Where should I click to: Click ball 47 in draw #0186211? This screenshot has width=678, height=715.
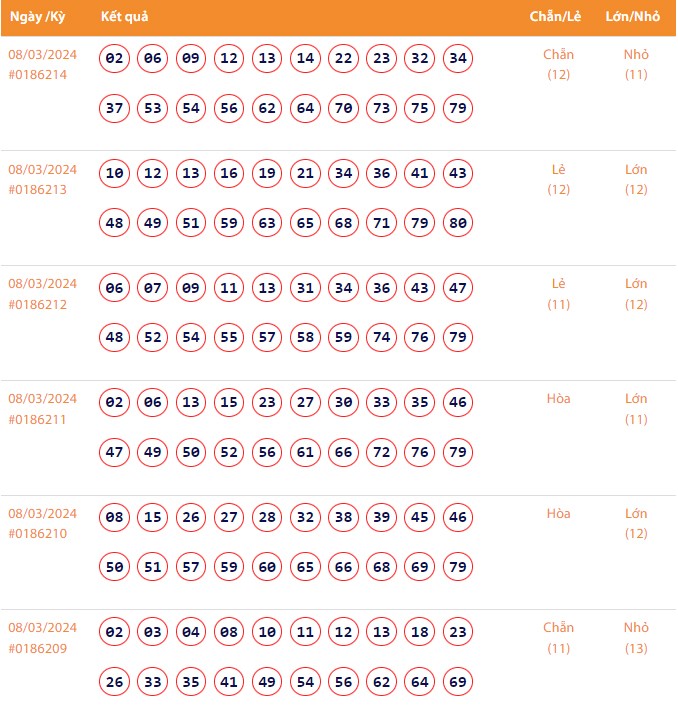point(115,452)
